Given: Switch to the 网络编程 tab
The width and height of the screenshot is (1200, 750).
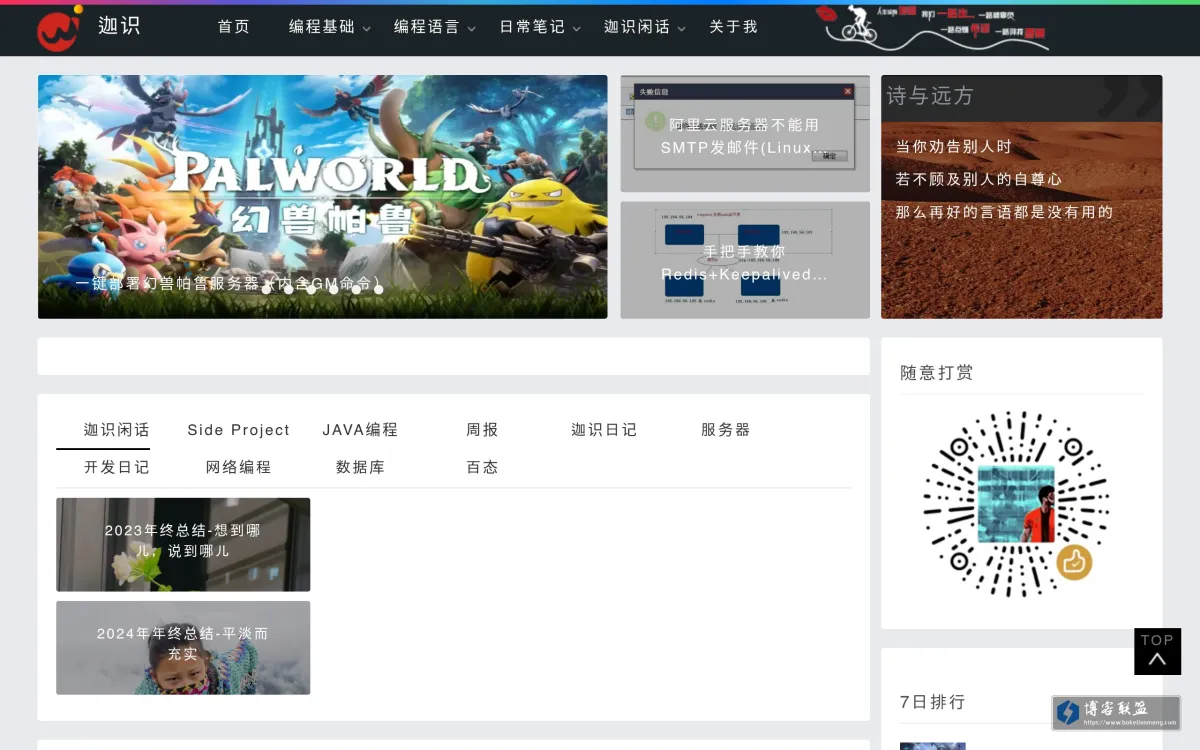Looking at the screenshot, I should click(x=239, y=467).
